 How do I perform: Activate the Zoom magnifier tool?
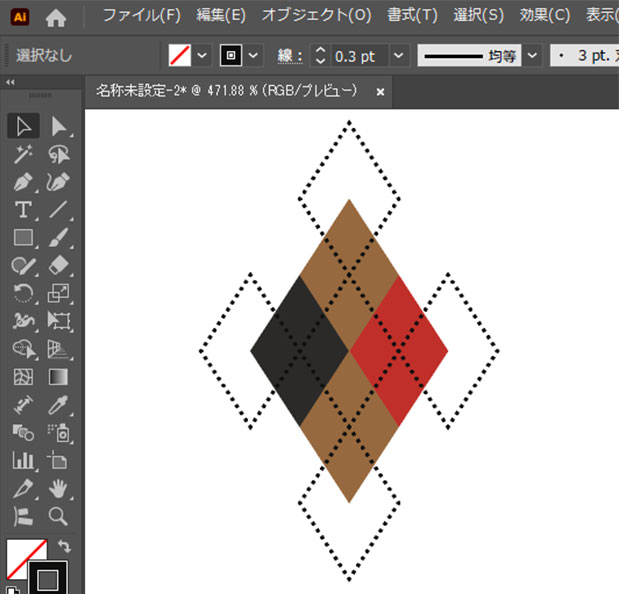[x=59, y=516]
